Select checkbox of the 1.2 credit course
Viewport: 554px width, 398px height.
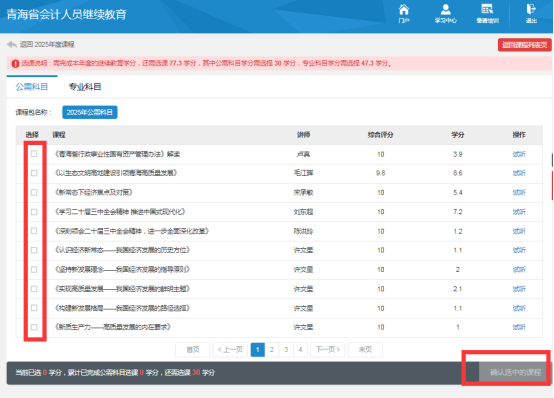point(34,231)
